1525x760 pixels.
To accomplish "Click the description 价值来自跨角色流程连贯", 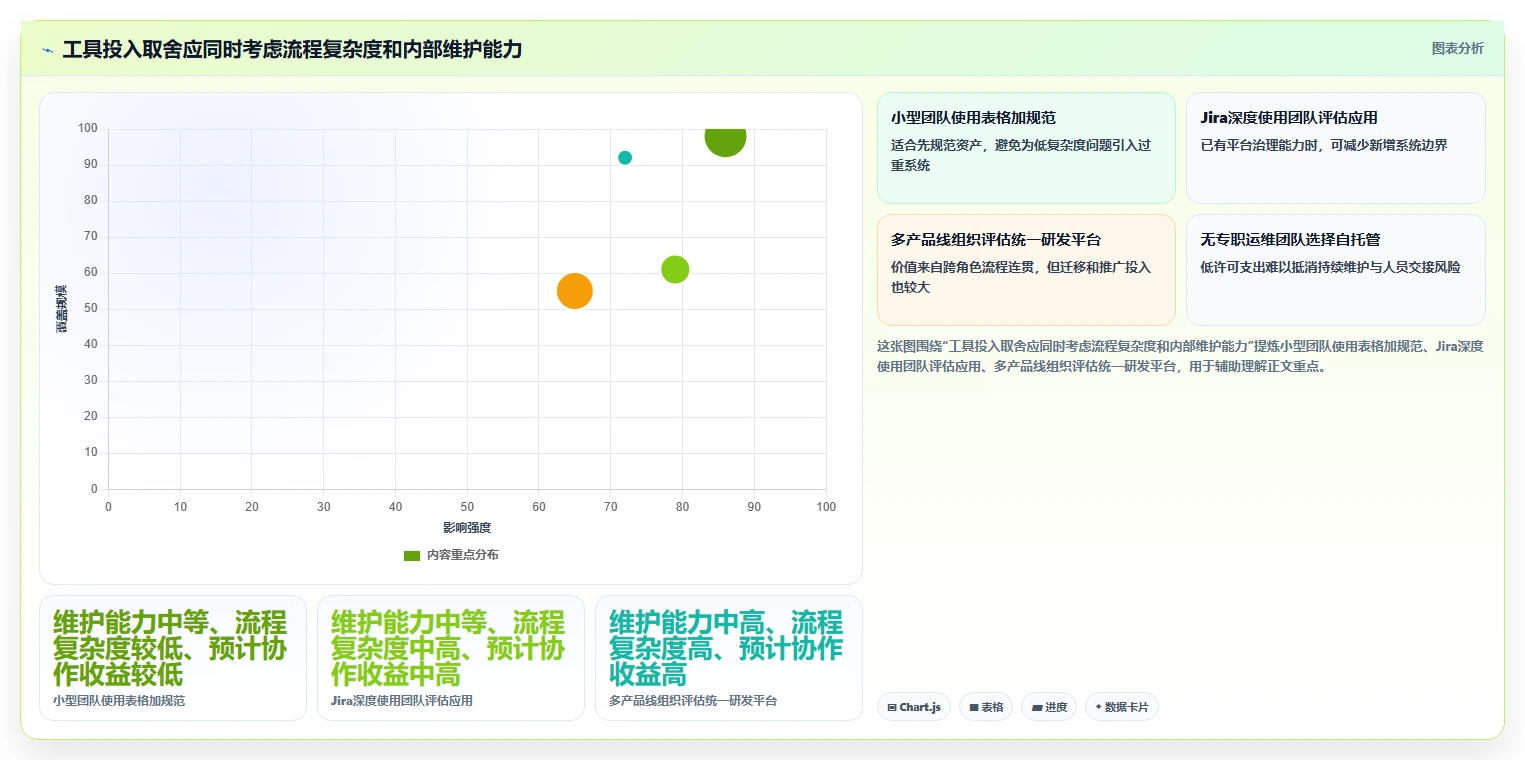I will 1021,277.
